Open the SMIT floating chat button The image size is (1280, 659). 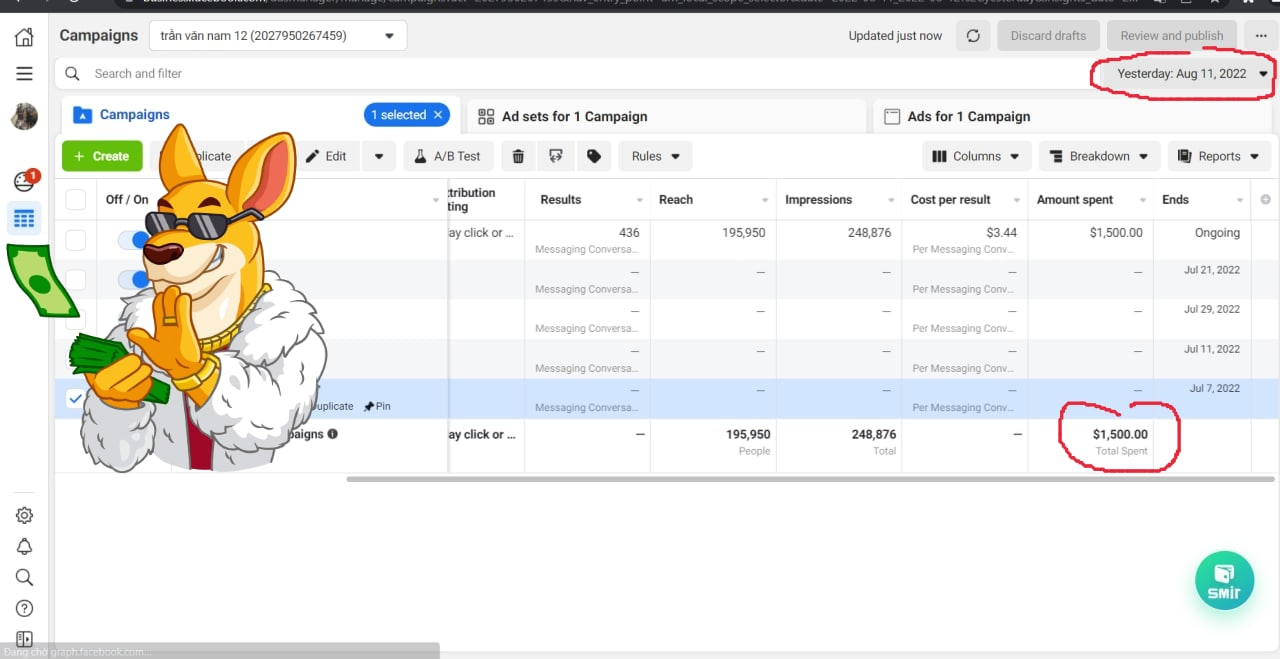pos(1224,580)
